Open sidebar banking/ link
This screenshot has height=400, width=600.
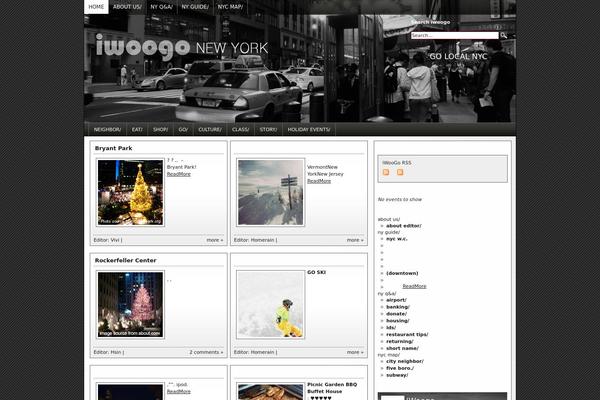(398, 307)
